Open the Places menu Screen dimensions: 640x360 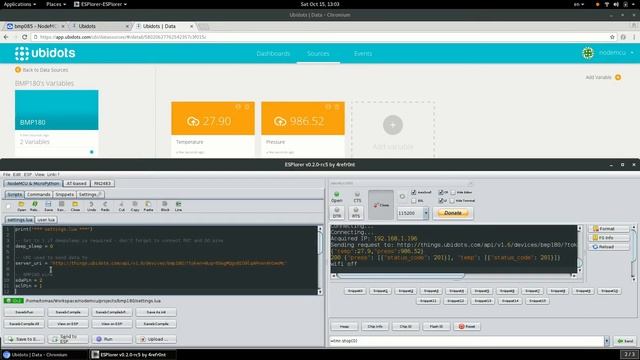click(56, 4)
